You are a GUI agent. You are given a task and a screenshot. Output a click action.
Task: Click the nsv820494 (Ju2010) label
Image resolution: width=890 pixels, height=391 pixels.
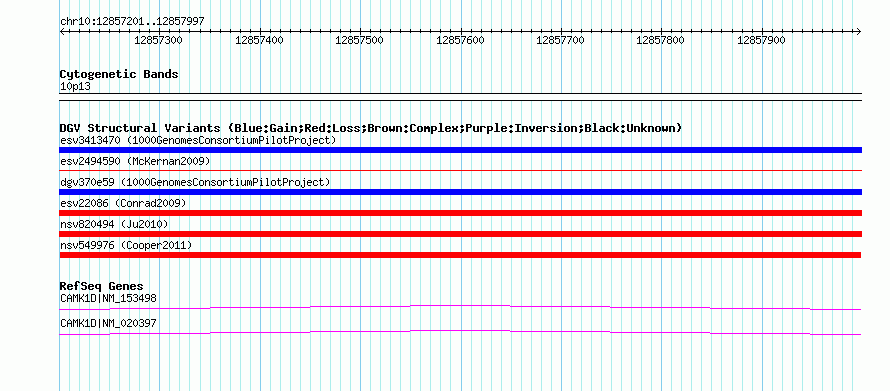tap(114, 224)
